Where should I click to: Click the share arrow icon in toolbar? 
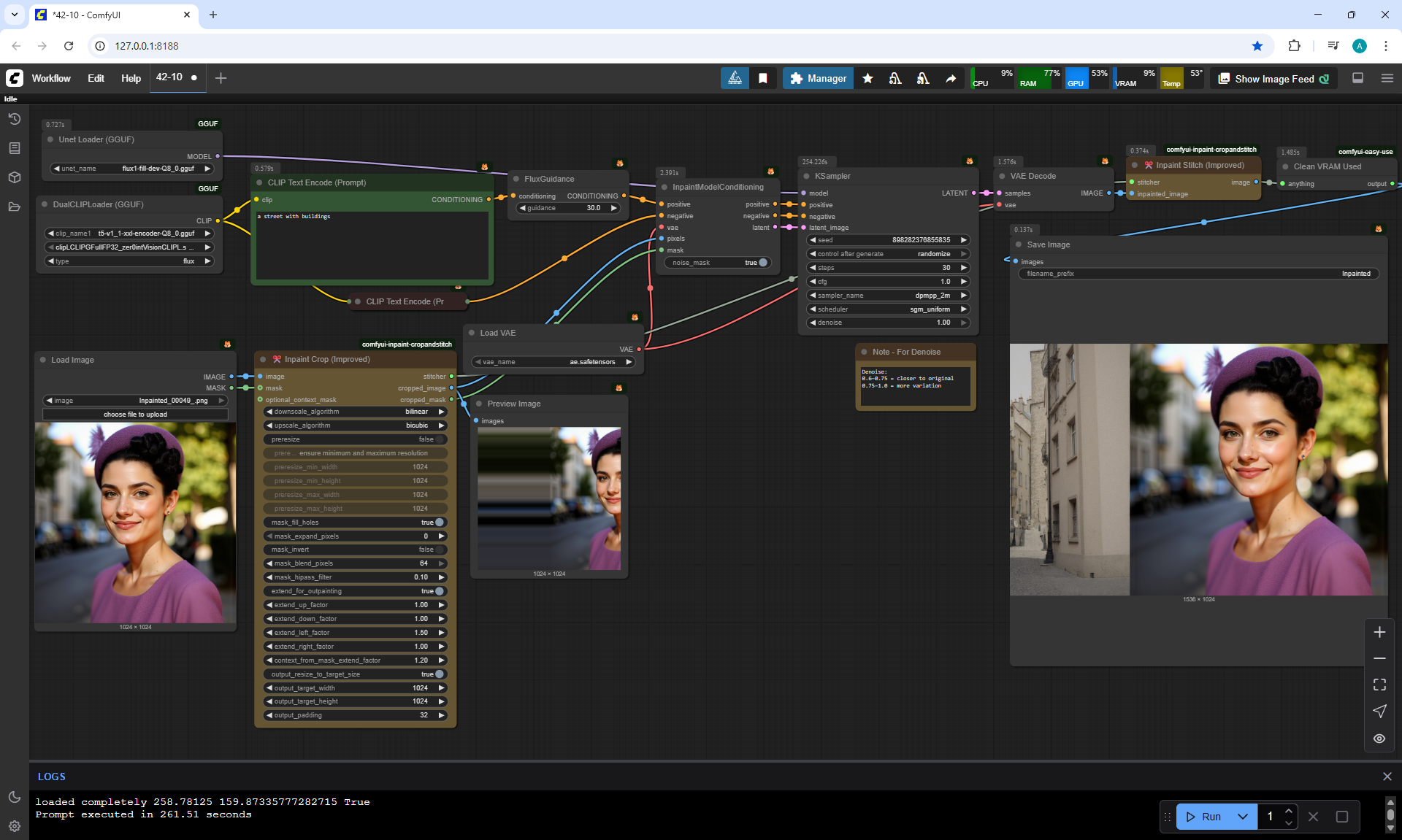point(951,78)
